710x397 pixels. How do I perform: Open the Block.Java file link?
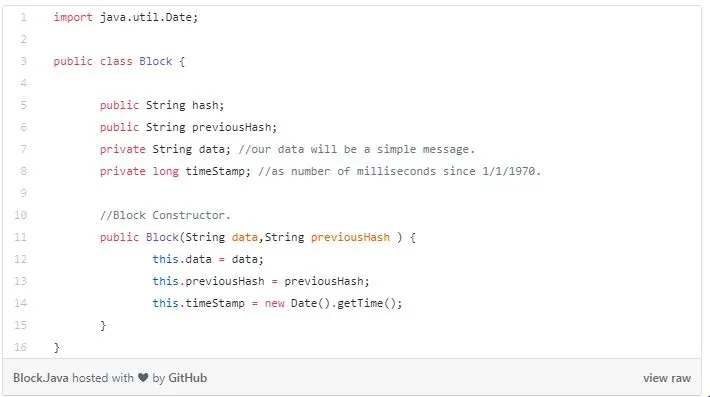(41, 378)
